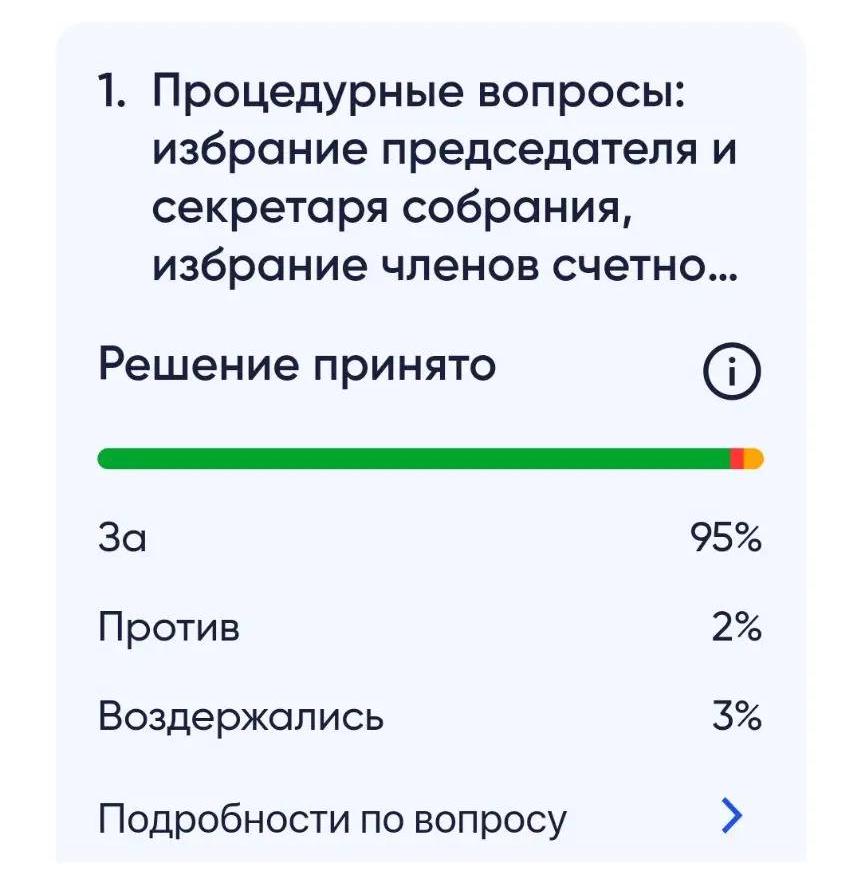Select the Против vote label
861x875 pixels.
(169, 627)
